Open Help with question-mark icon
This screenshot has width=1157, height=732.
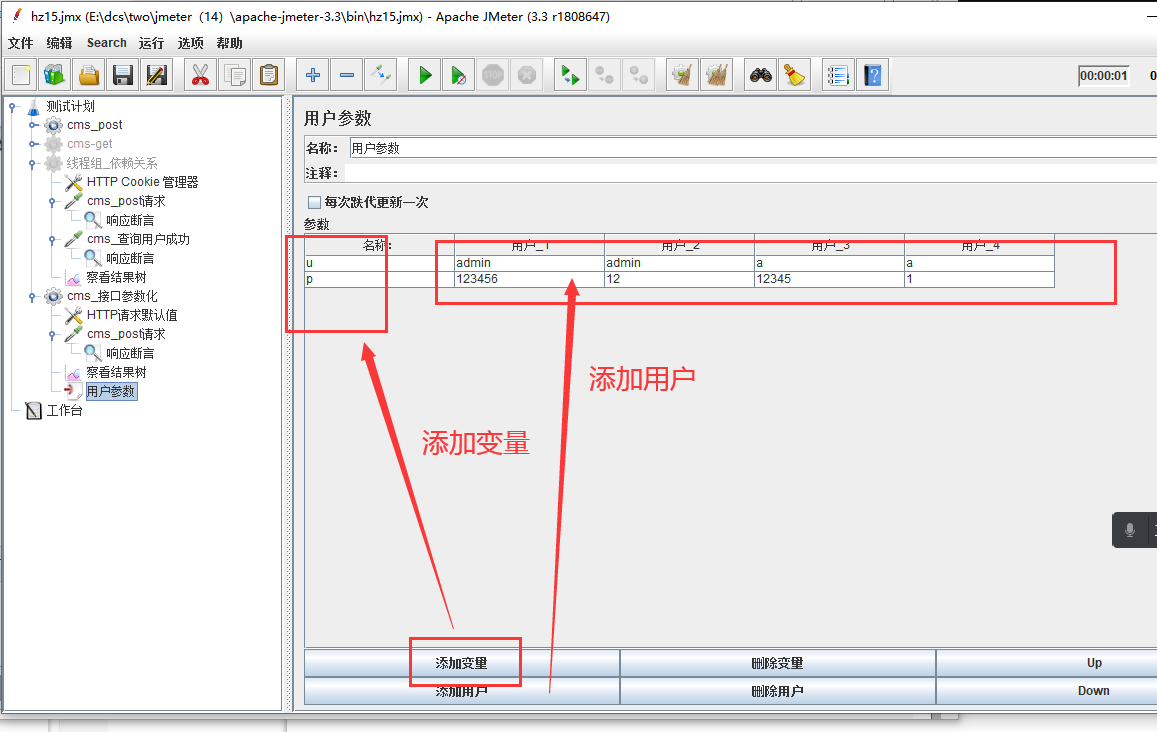coord(872,75)
